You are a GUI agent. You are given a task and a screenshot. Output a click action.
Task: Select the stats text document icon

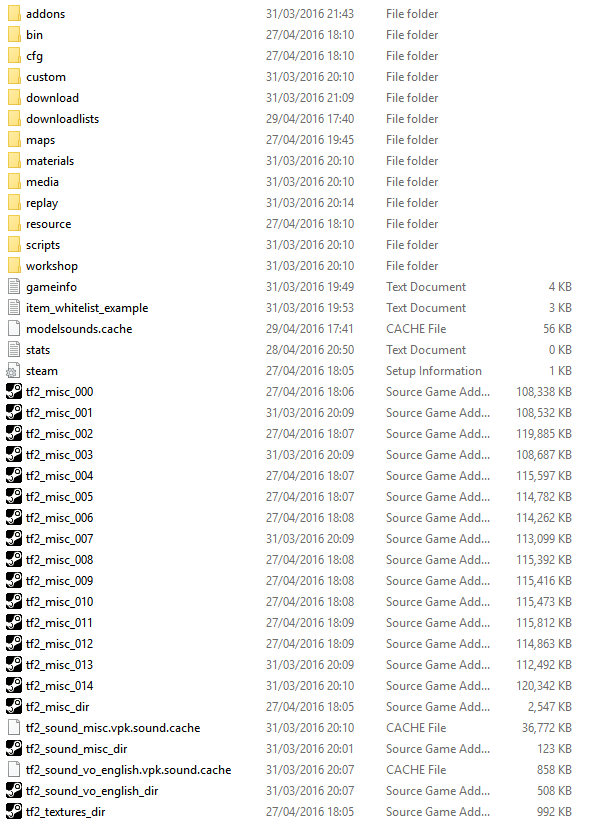click(14, 350)
